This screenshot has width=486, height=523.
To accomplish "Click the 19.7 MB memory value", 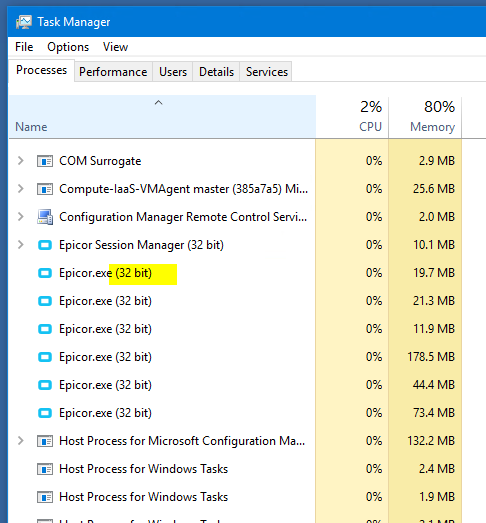I will point(434,273).
